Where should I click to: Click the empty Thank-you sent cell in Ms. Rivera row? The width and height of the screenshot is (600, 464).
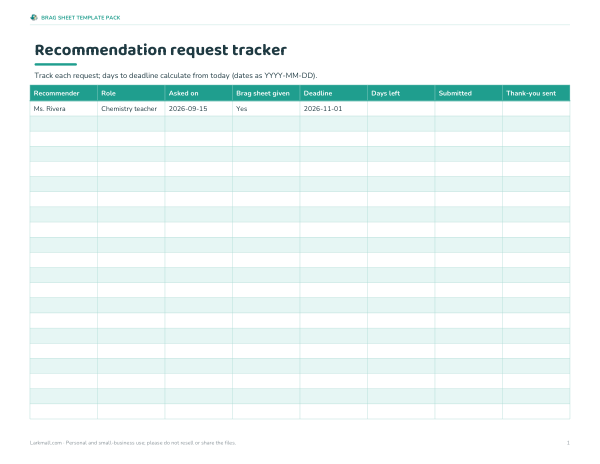click(536, 109)
